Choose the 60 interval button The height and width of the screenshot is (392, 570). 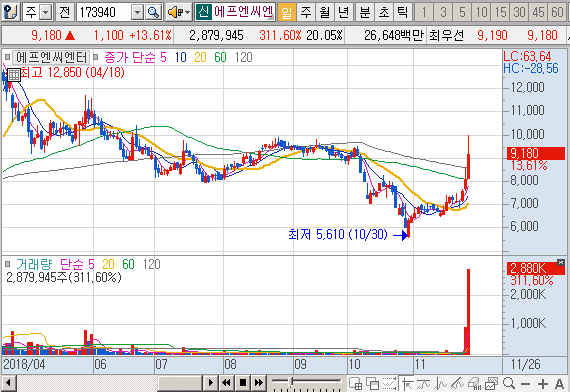pos(558,12)
